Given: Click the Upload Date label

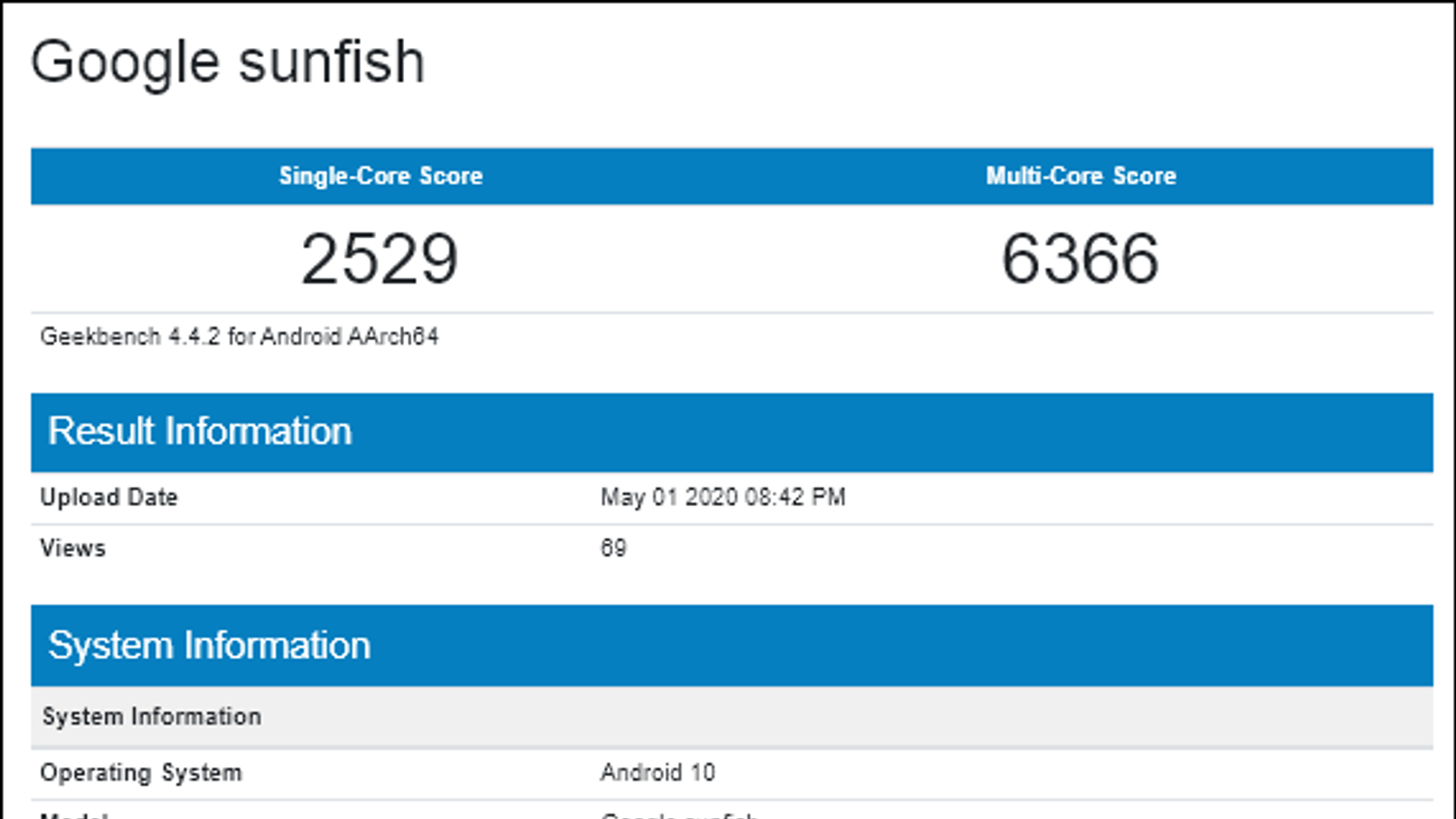Looking at the screenshot, I should (109, 497).
